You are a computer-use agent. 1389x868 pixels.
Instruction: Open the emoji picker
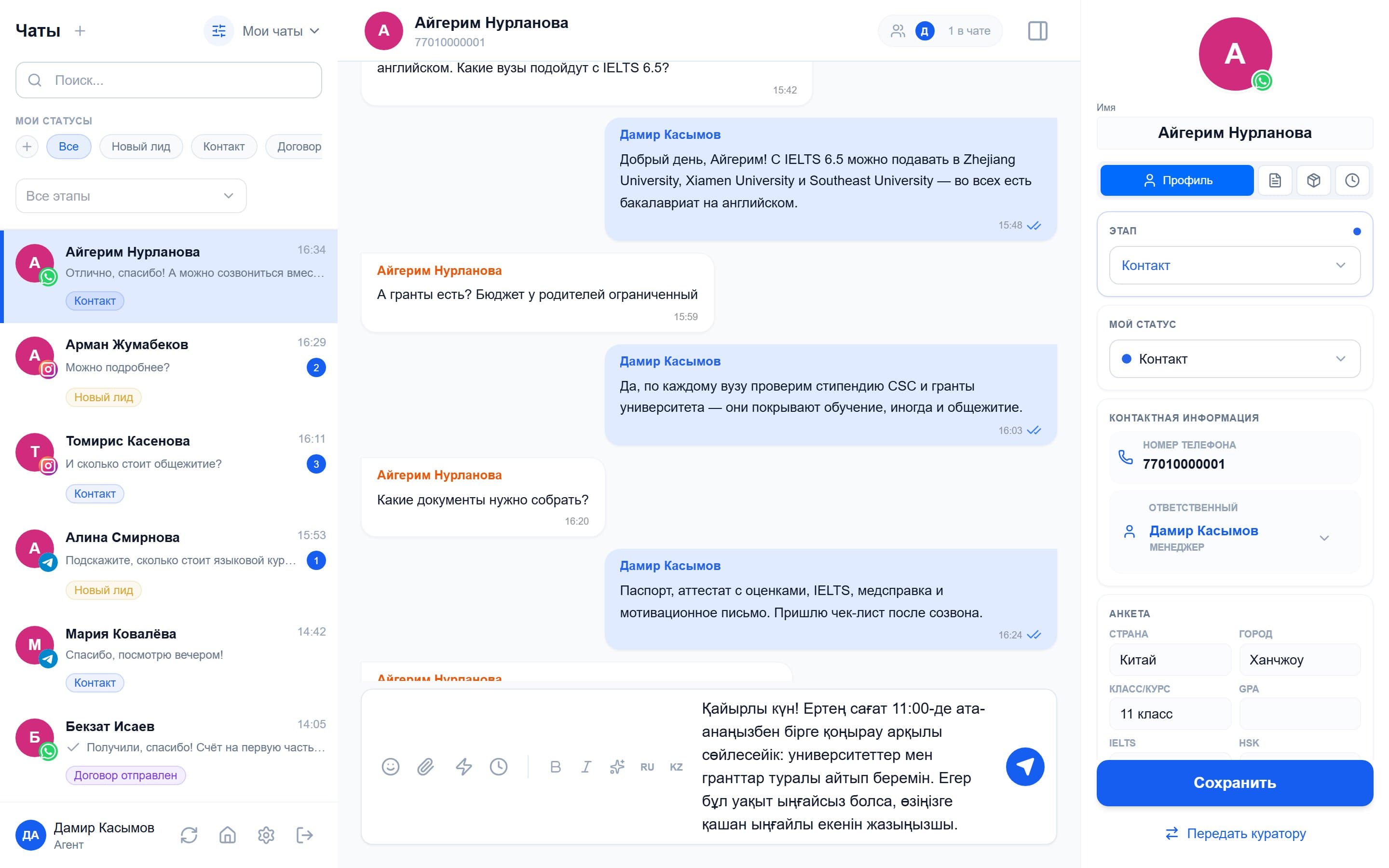click(x=390, y=766)
